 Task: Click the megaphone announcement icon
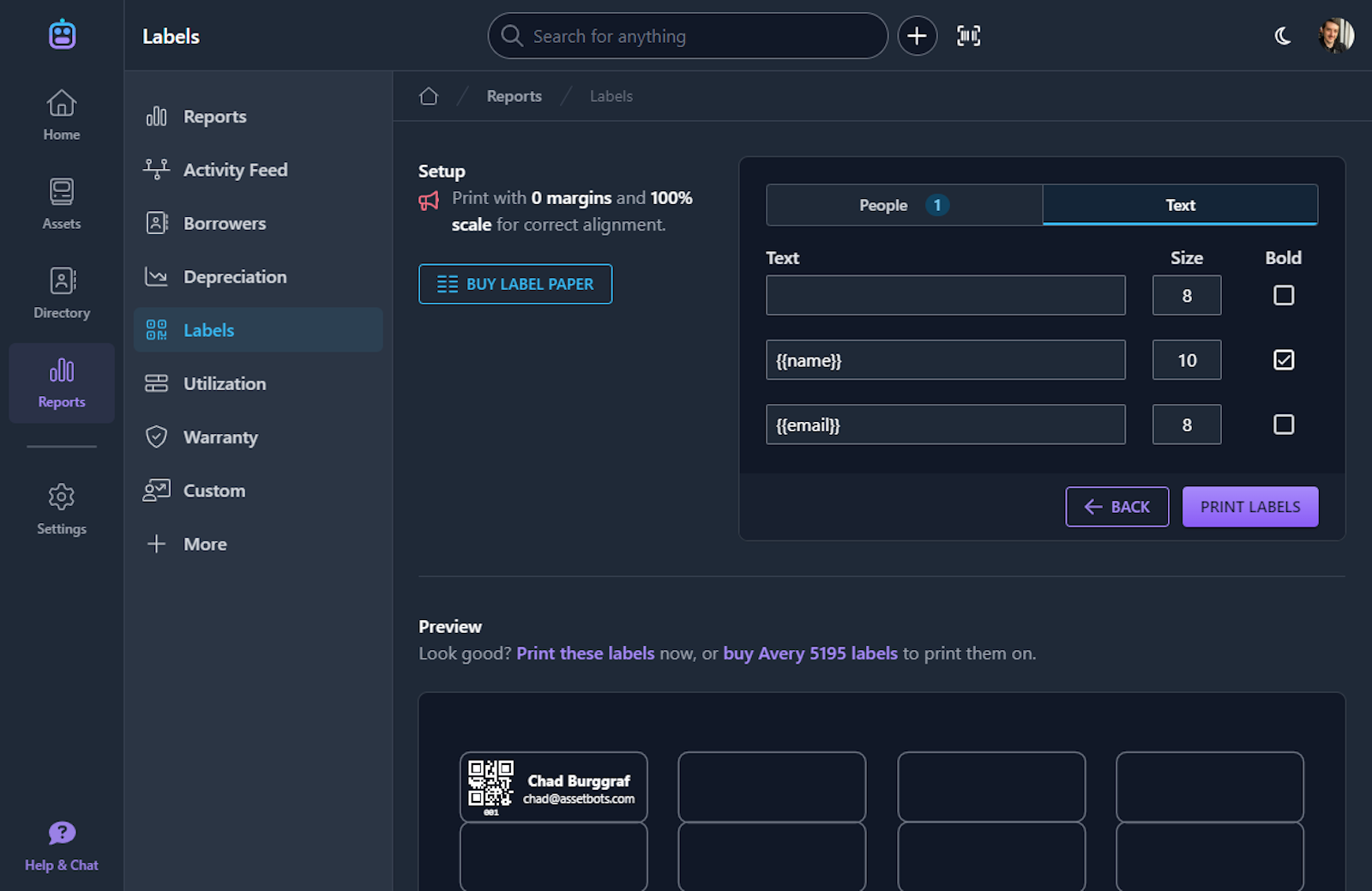(429, 201)
